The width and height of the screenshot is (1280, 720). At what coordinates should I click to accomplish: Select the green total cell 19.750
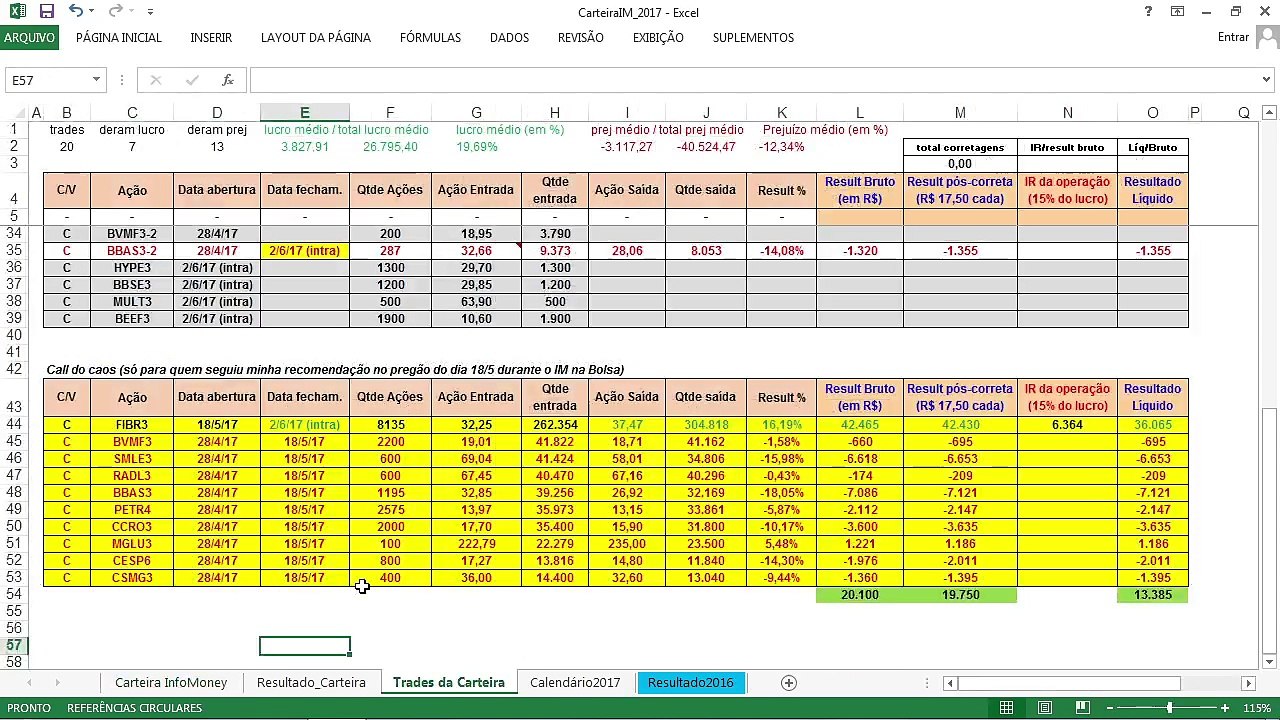(x=960, y=595)
